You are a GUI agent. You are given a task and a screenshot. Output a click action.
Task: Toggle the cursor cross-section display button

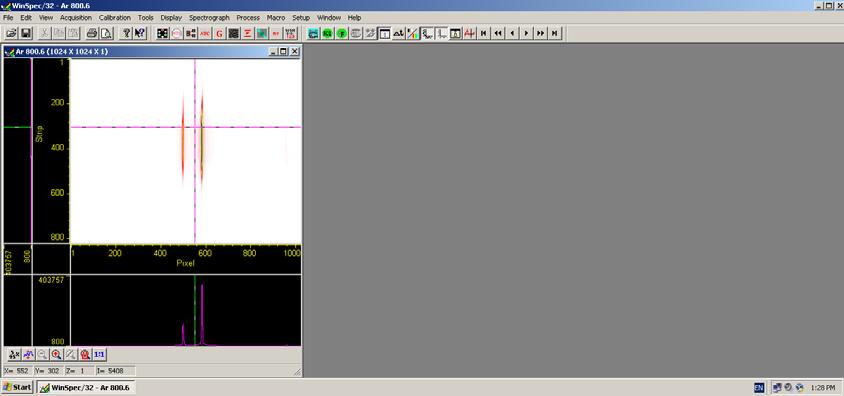427,33
